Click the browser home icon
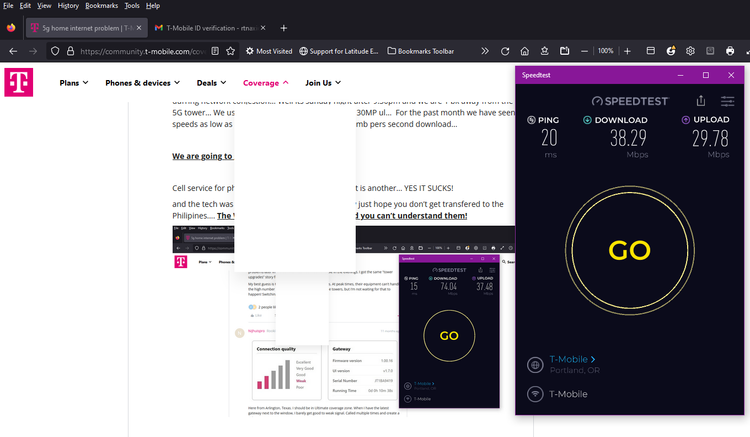 [525, 51]
